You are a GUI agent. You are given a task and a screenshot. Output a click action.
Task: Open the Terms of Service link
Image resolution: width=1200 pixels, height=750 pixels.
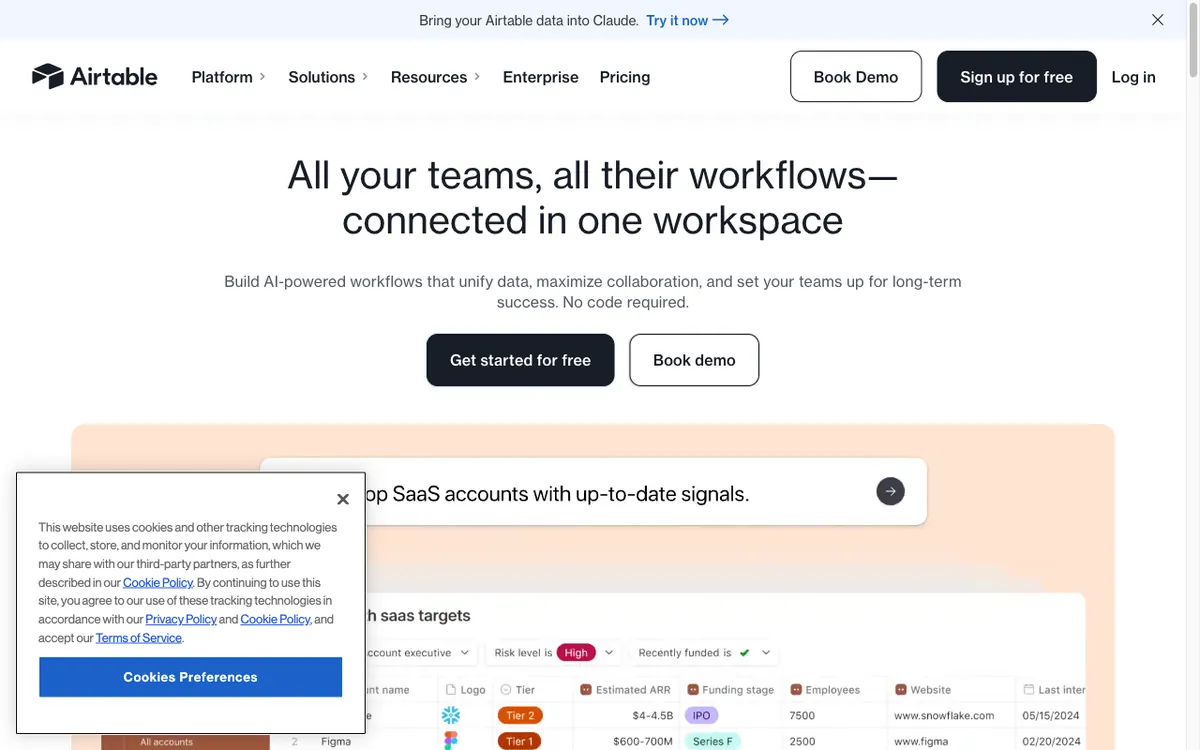[x=139, y=638]
